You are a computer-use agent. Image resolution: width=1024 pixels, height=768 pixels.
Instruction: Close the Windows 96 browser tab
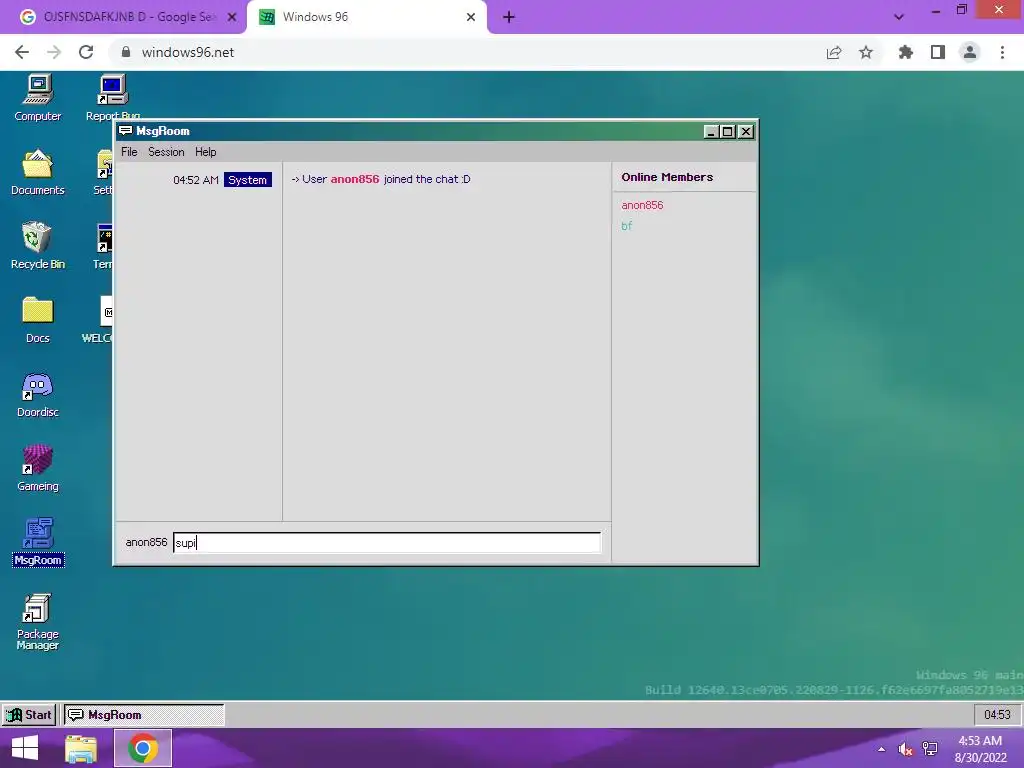coord(471,17)
